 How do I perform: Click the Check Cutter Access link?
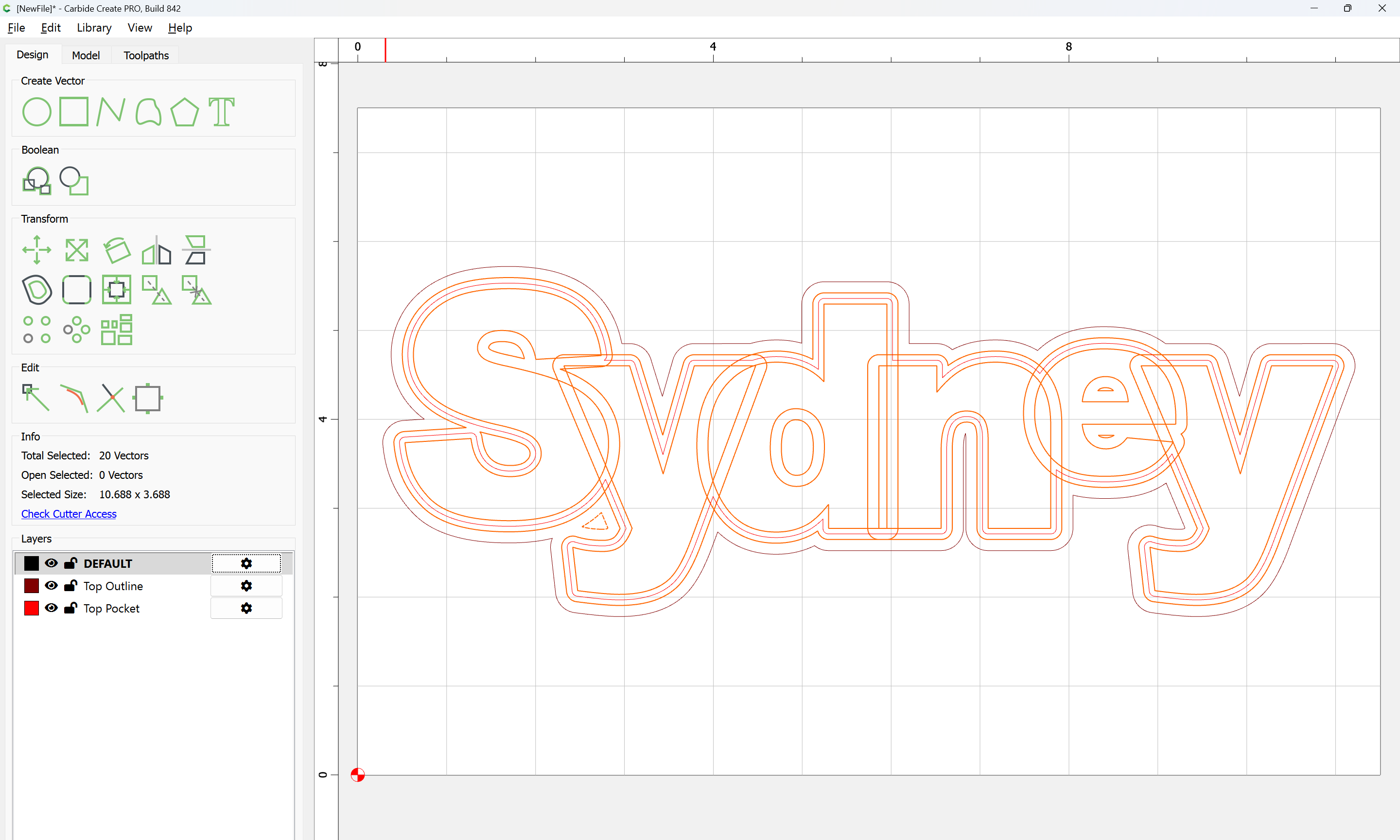point(69,514)
